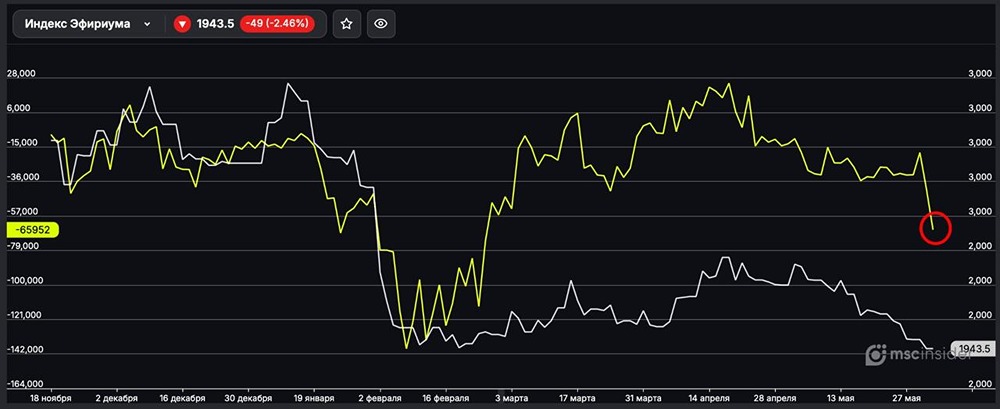Click the 2 декабря date label
The height and width of the screenshot is (409, 1000).
117,398
